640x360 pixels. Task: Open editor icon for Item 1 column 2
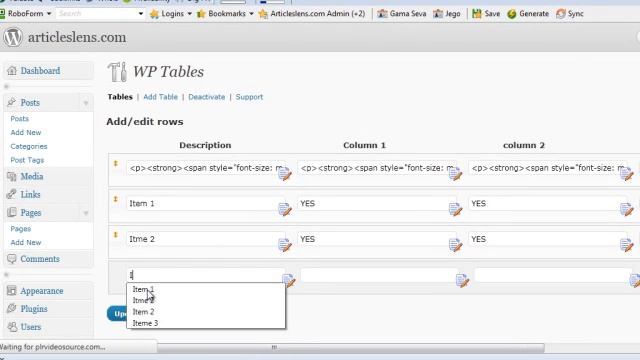pos(627,209)
